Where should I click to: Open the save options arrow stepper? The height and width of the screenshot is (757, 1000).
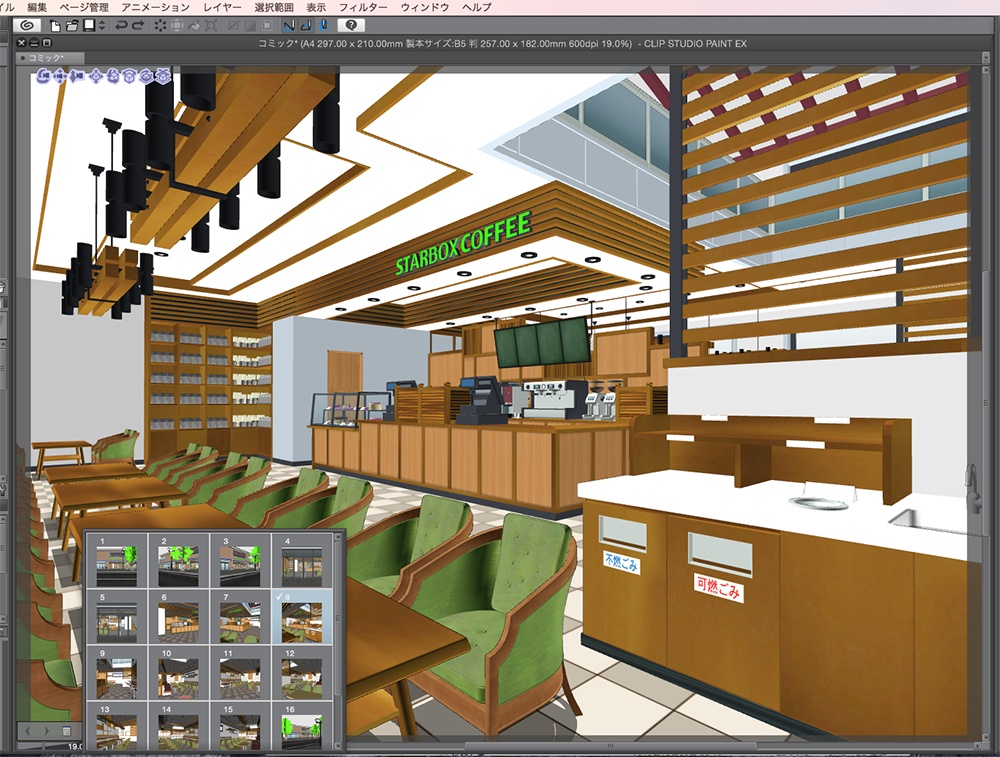click(101, 26)
